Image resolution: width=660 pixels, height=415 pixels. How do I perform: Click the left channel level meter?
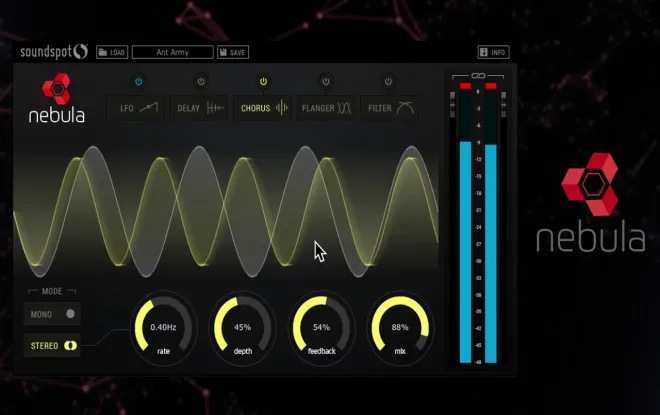pos(465,226)
